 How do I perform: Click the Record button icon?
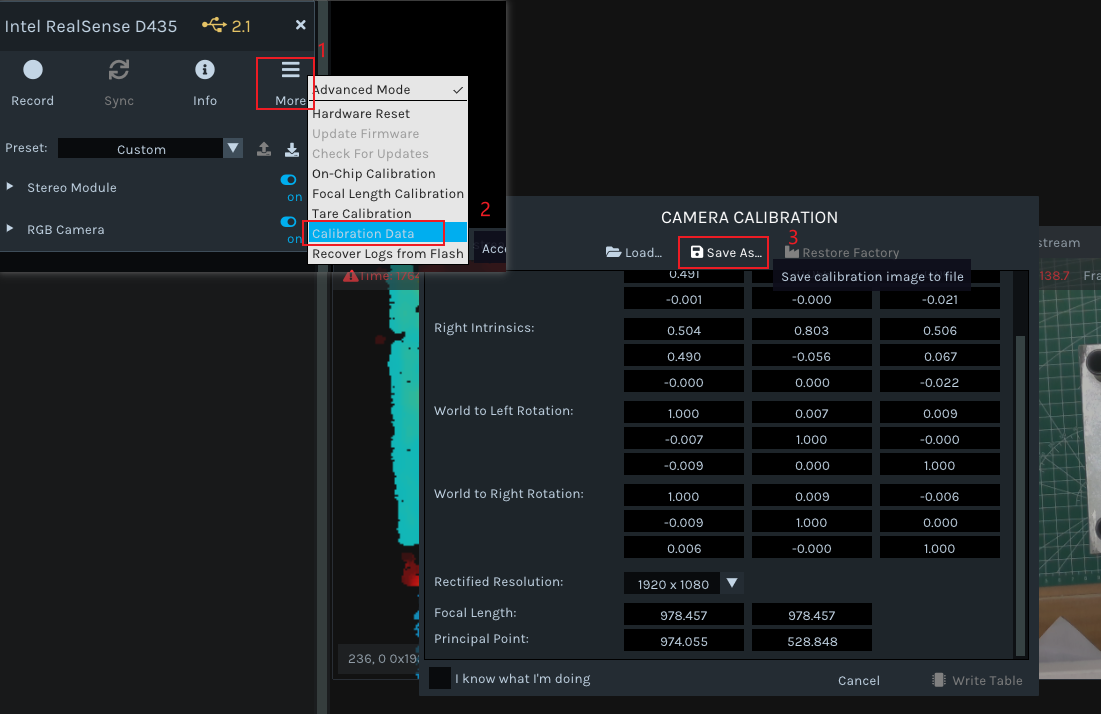coord(32,70)
